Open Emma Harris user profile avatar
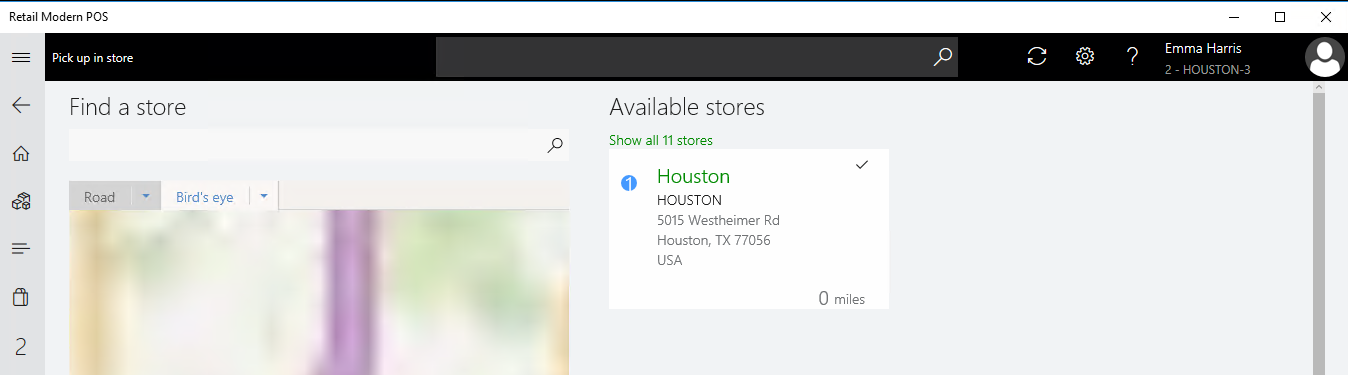1348x375 pixels. pos(1325,57)
